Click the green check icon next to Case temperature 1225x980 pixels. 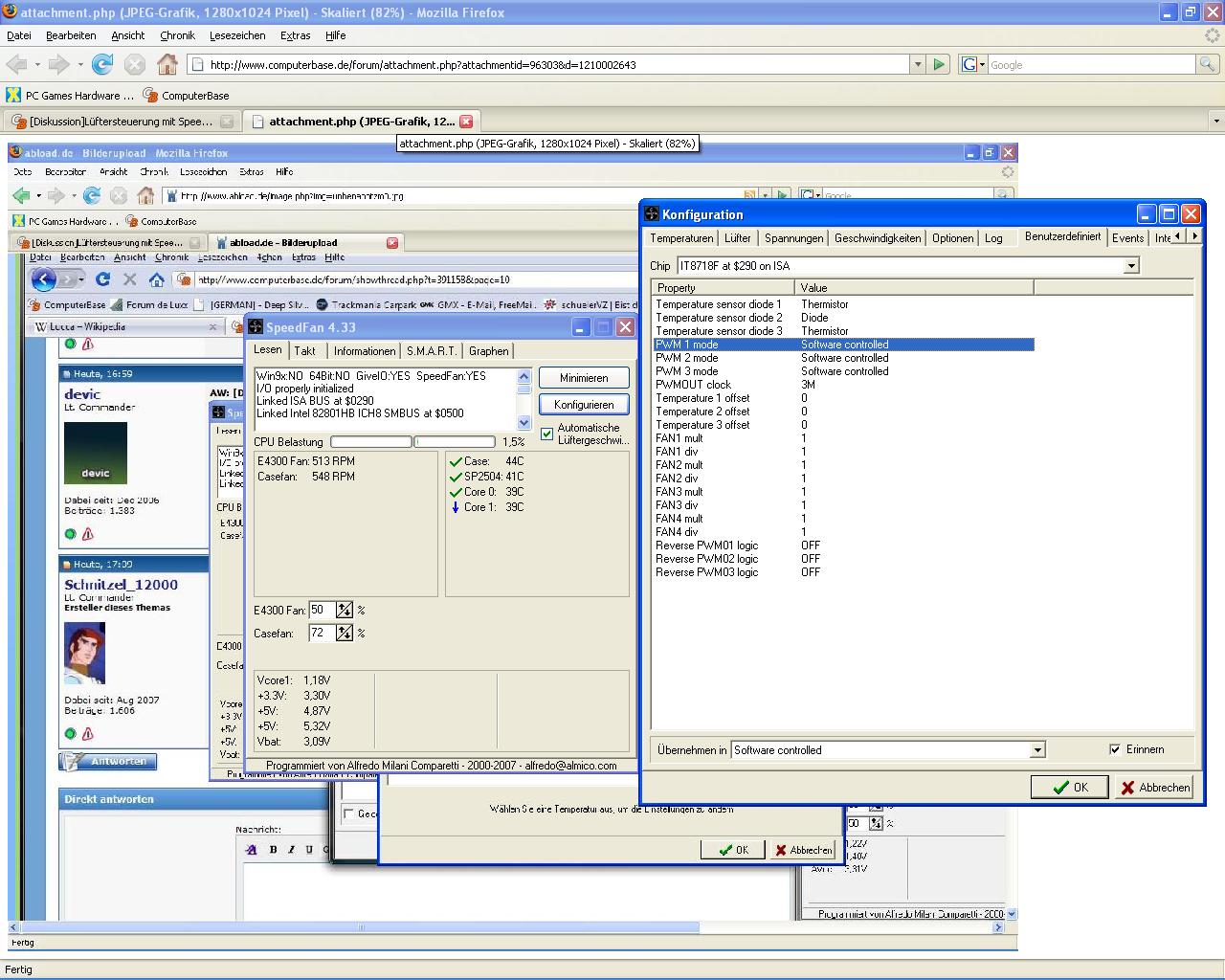[456, 461]
